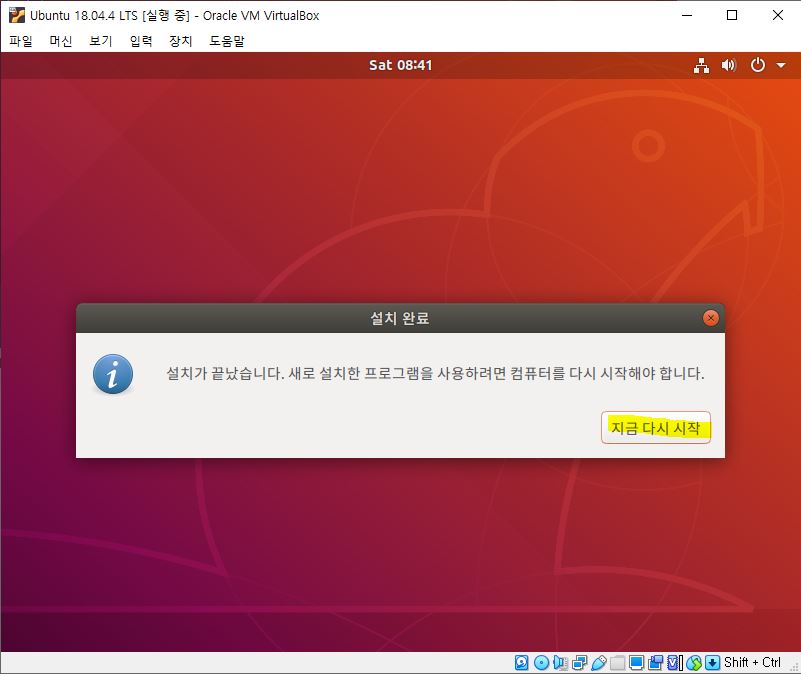Close the 설치 완료 dialog with red X
This screenshot has width=801, height=677.
[711, 318]
